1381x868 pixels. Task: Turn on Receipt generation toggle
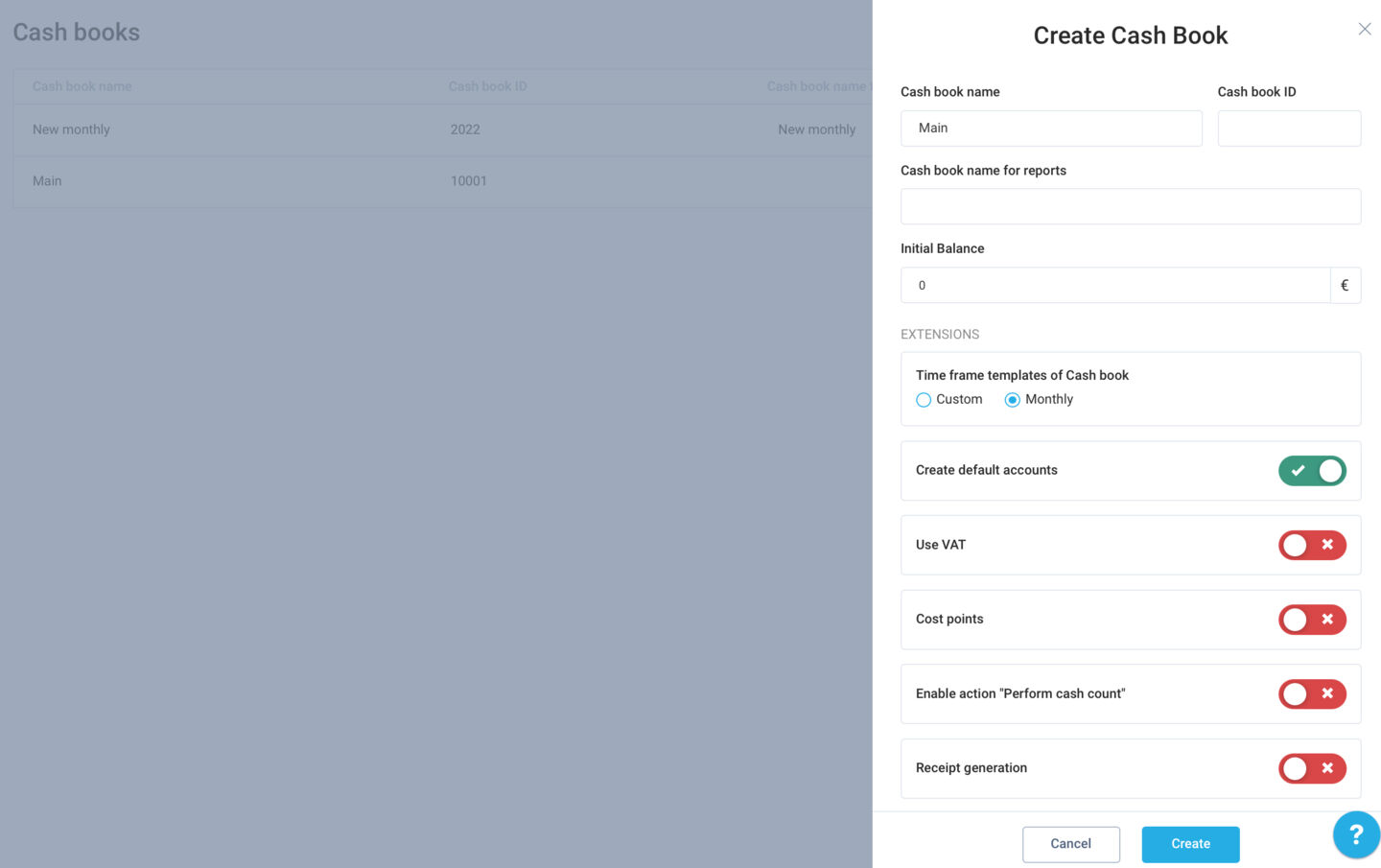pos(1312,768)
